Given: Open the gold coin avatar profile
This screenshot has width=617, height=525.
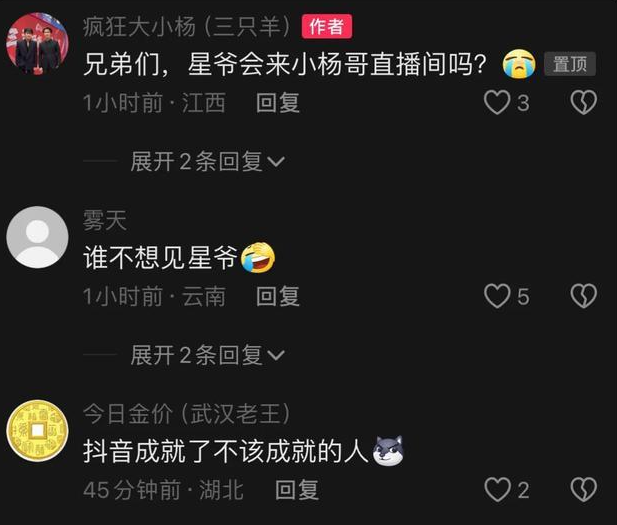Looking at the screenshot, I should coord(37,431).
